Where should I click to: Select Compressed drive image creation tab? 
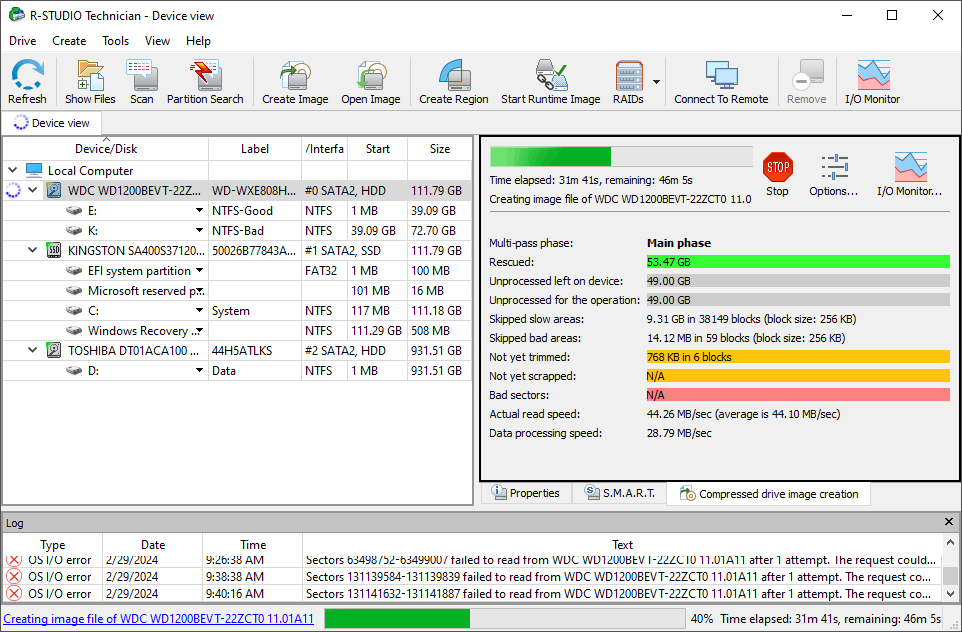pos(768,494)
